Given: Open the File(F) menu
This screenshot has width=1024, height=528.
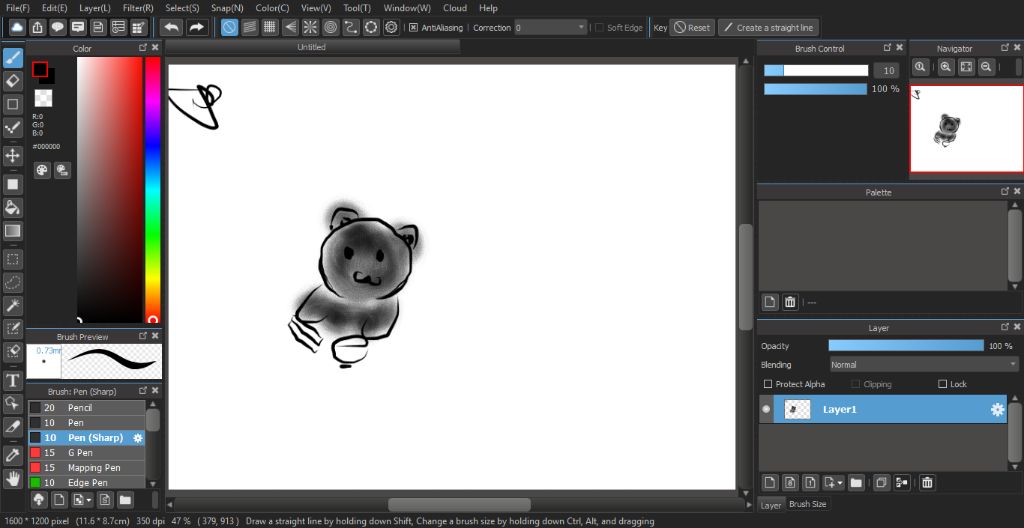Looking at the screenshot, I should [18, 8].
